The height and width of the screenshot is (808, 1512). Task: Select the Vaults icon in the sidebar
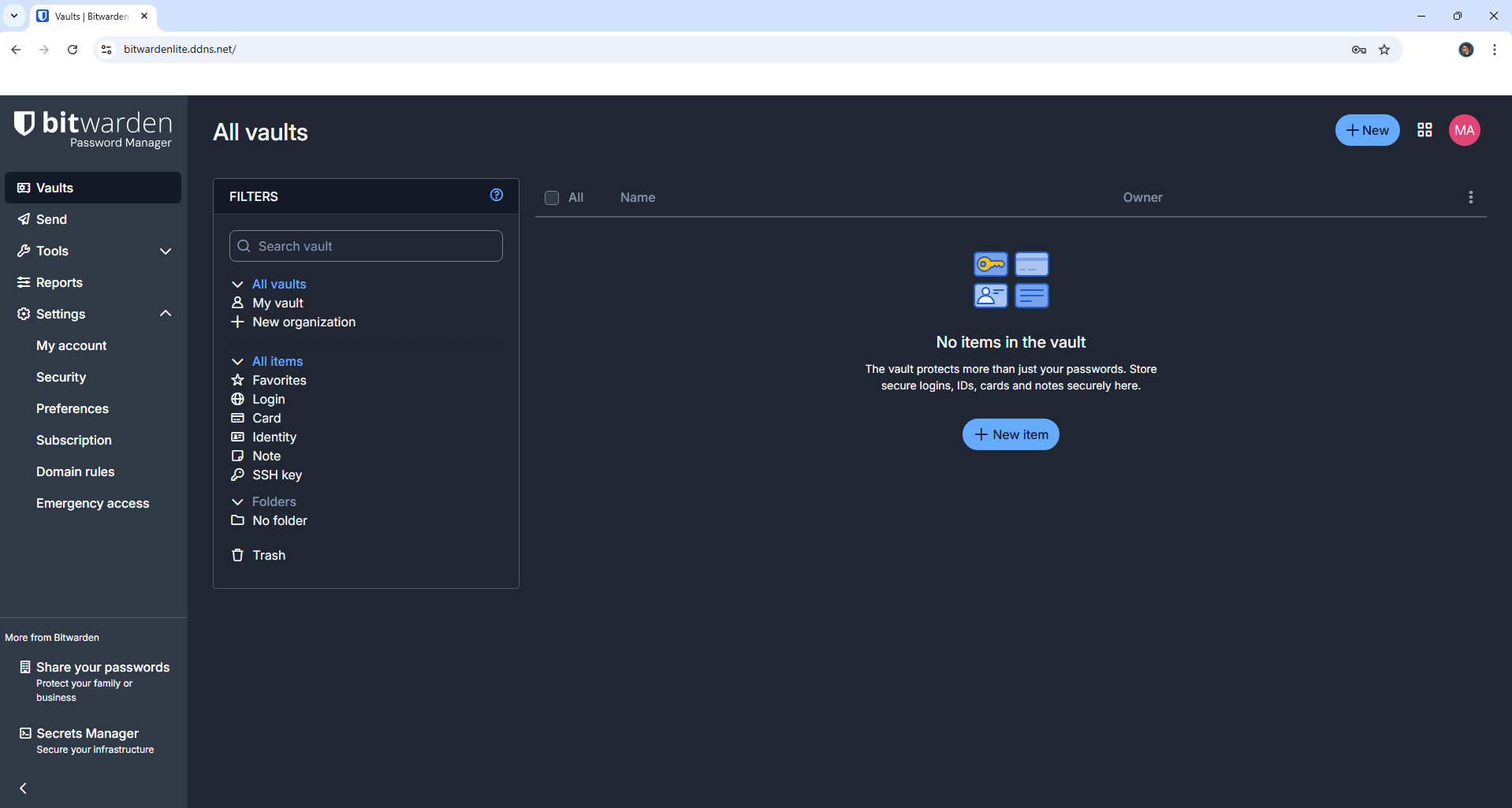tap(23, 188)
